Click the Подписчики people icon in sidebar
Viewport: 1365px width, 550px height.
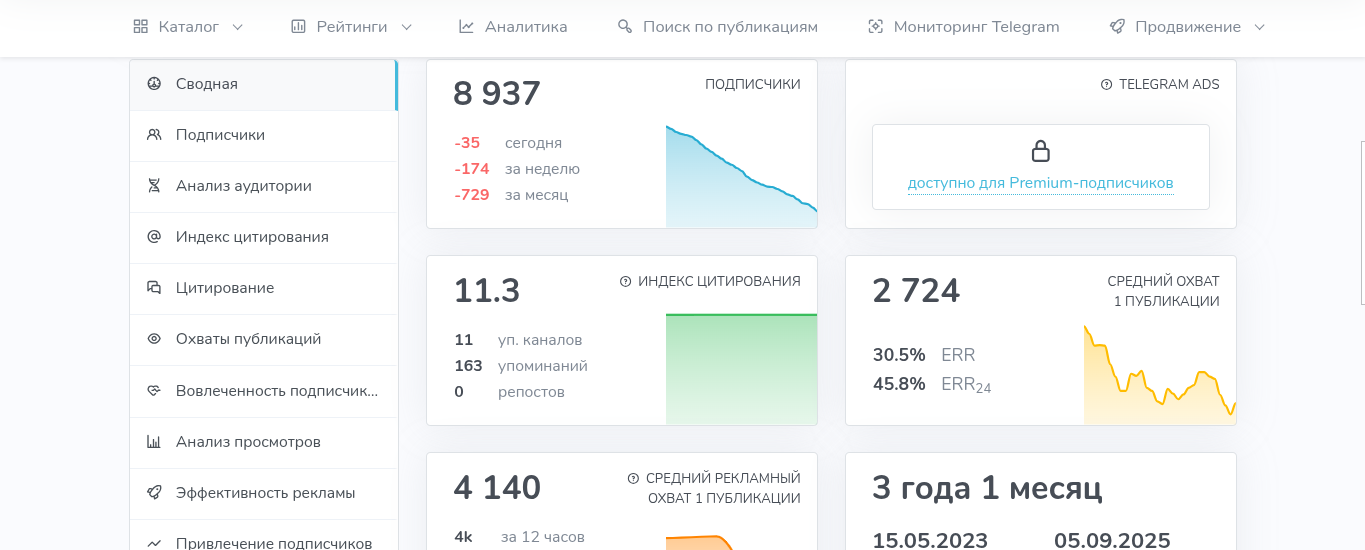154,135
